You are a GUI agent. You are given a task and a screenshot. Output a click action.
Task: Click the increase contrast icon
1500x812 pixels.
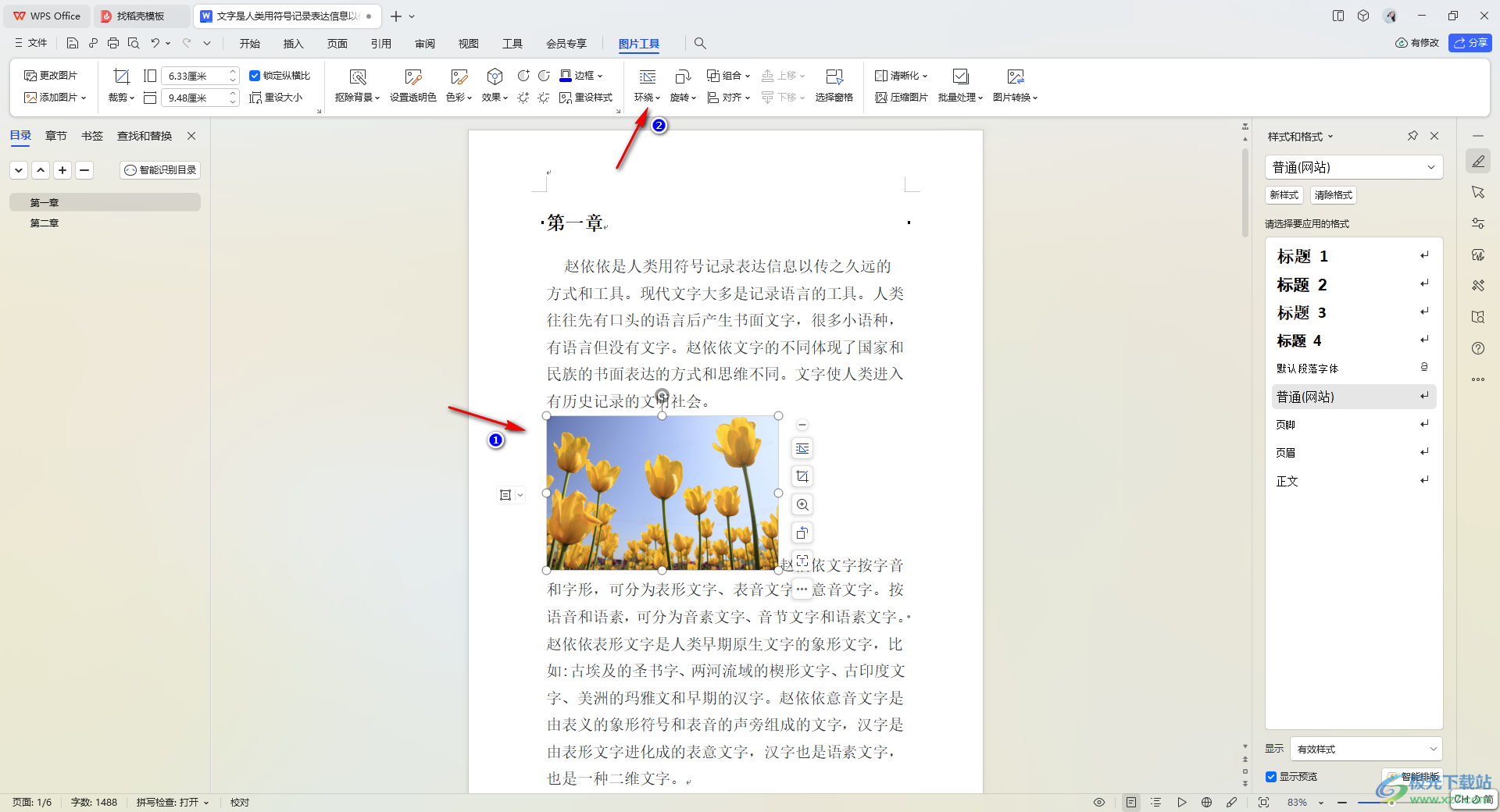523,76
